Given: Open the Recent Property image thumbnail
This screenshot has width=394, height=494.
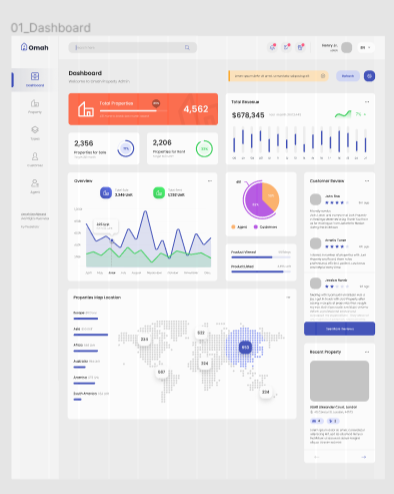Looking at the screenshot, I should (339, 381).
